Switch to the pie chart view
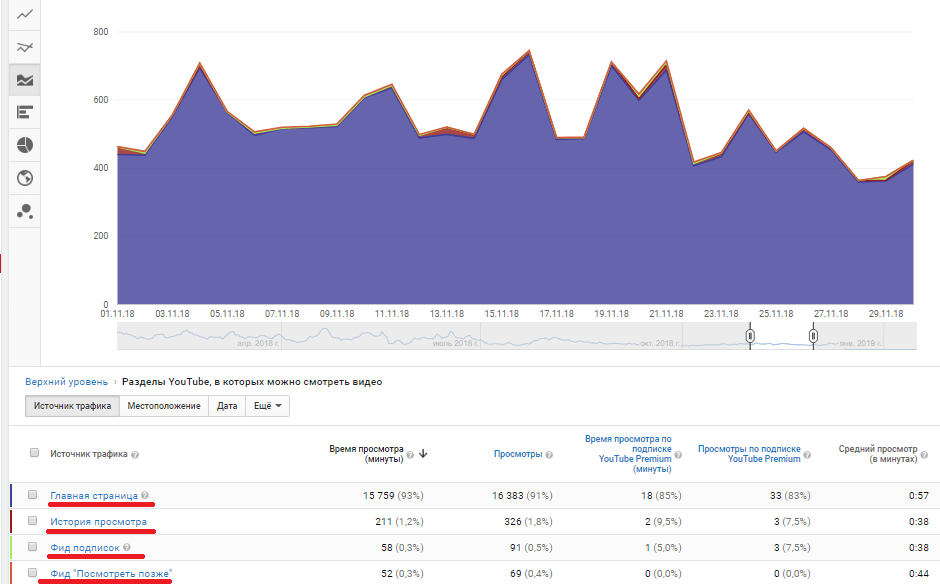This screenshot has height=584, width=940. click(x=25, y=146)
